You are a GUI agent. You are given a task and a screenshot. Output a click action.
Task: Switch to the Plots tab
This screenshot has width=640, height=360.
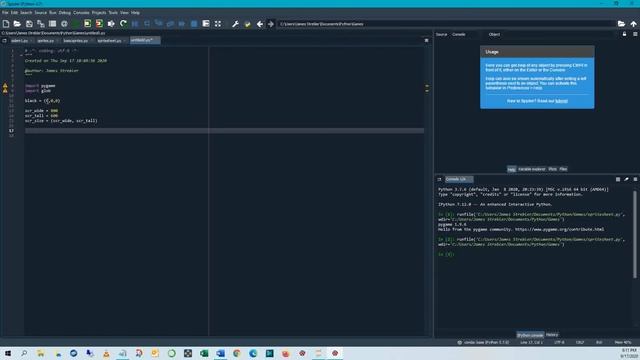pyautogui.click(x=552, y=169)
